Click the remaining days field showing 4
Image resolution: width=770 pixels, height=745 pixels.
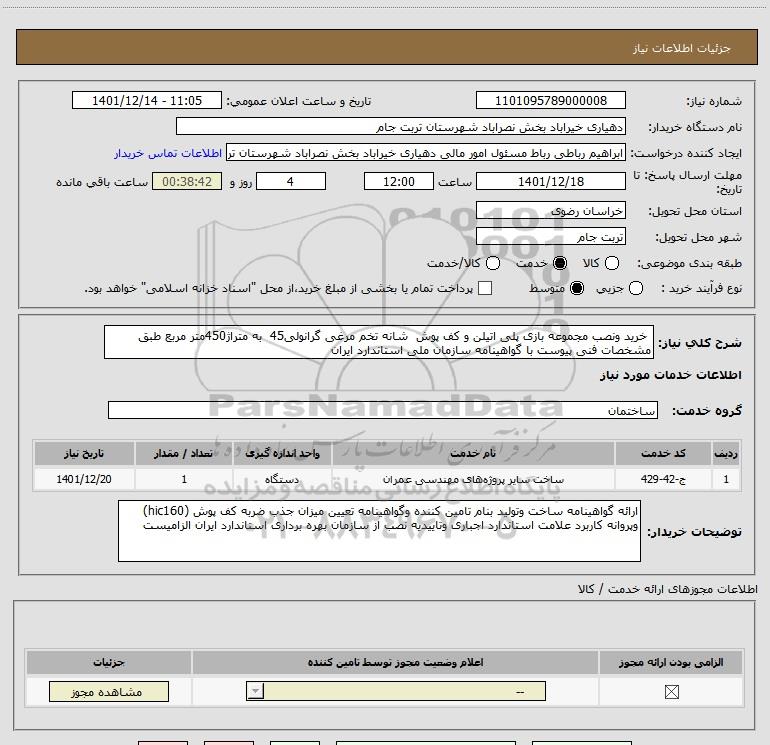click(291, 181)
